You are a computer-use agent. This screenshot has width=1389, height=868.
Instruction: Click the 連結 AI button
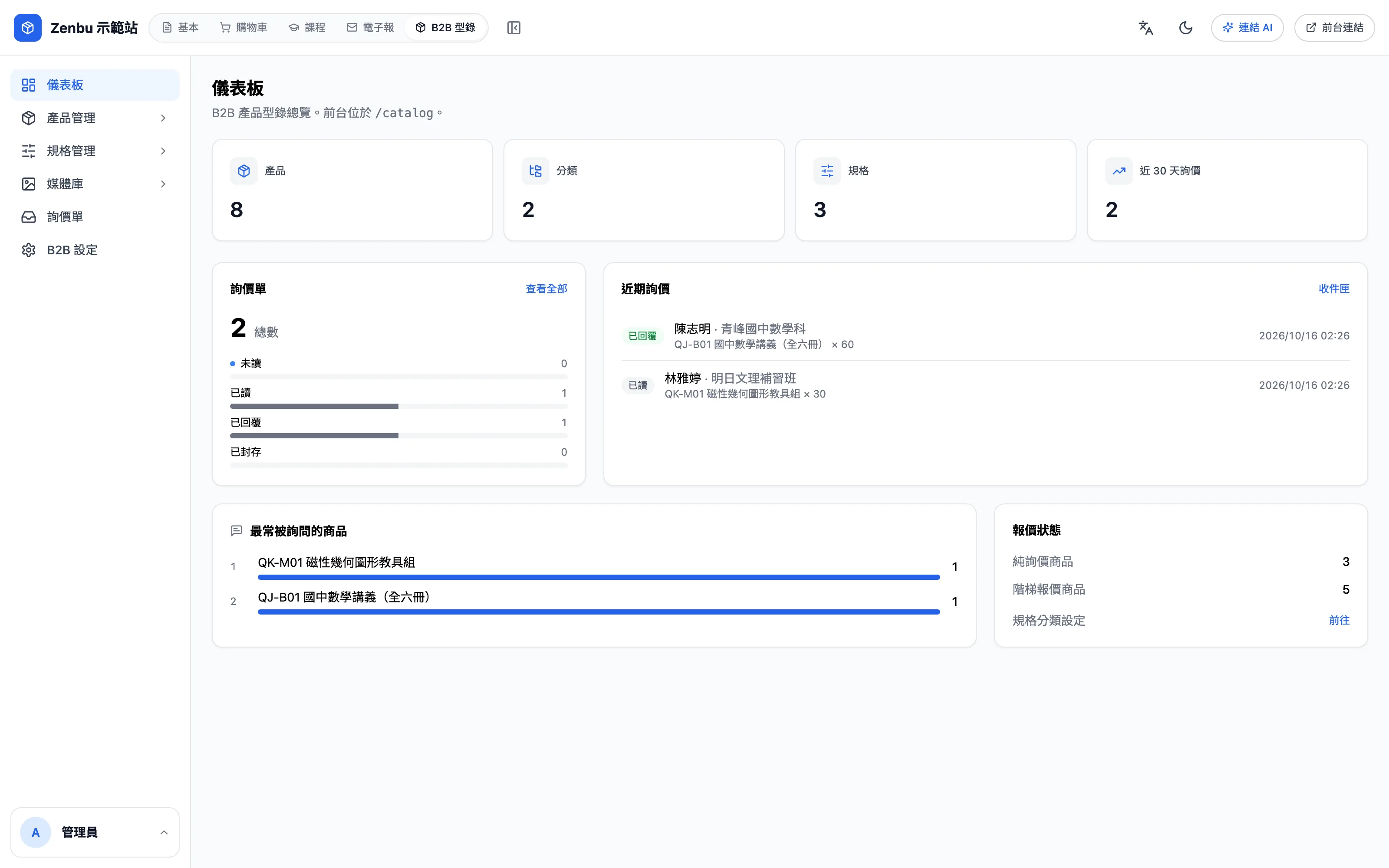pos(1247,27)
